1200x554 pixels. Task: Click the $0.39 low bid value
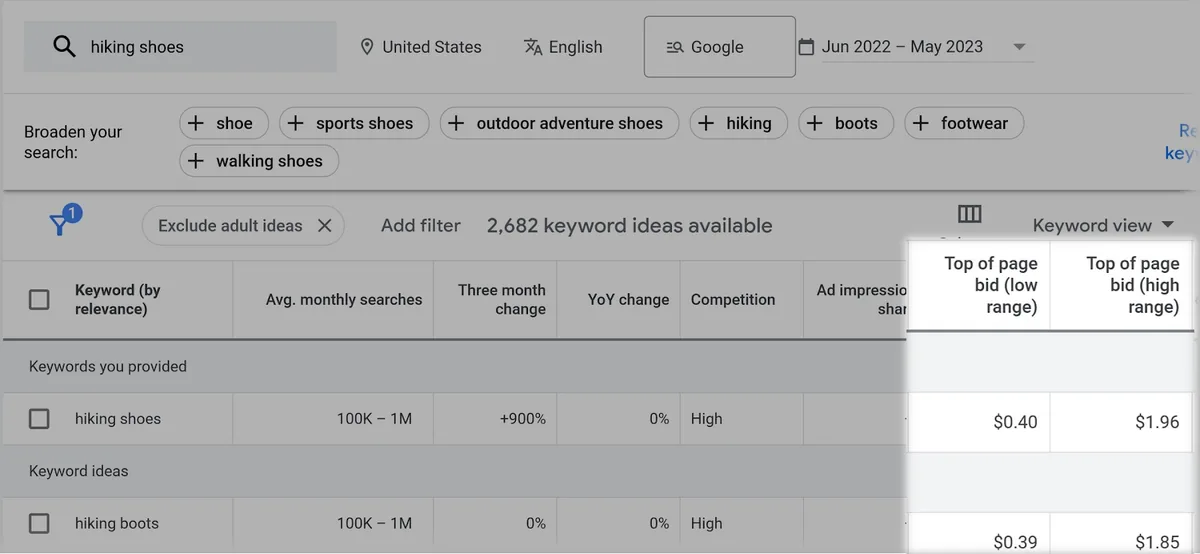point(1015,542)
